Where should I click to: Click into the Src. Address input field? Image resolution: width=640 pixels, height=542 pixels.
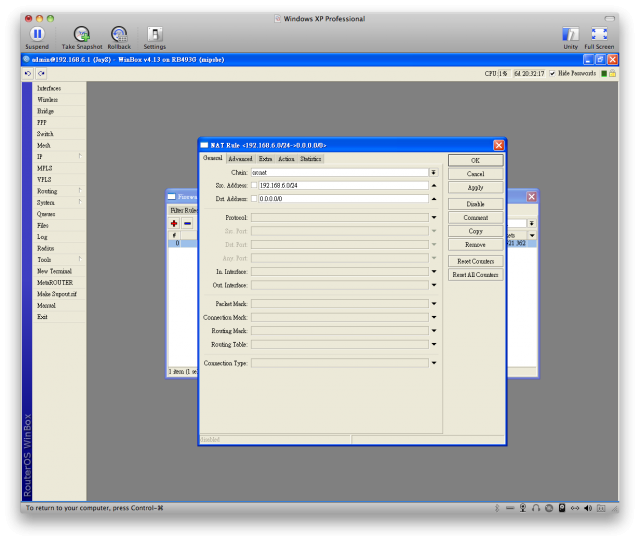[x=343, y=185]
